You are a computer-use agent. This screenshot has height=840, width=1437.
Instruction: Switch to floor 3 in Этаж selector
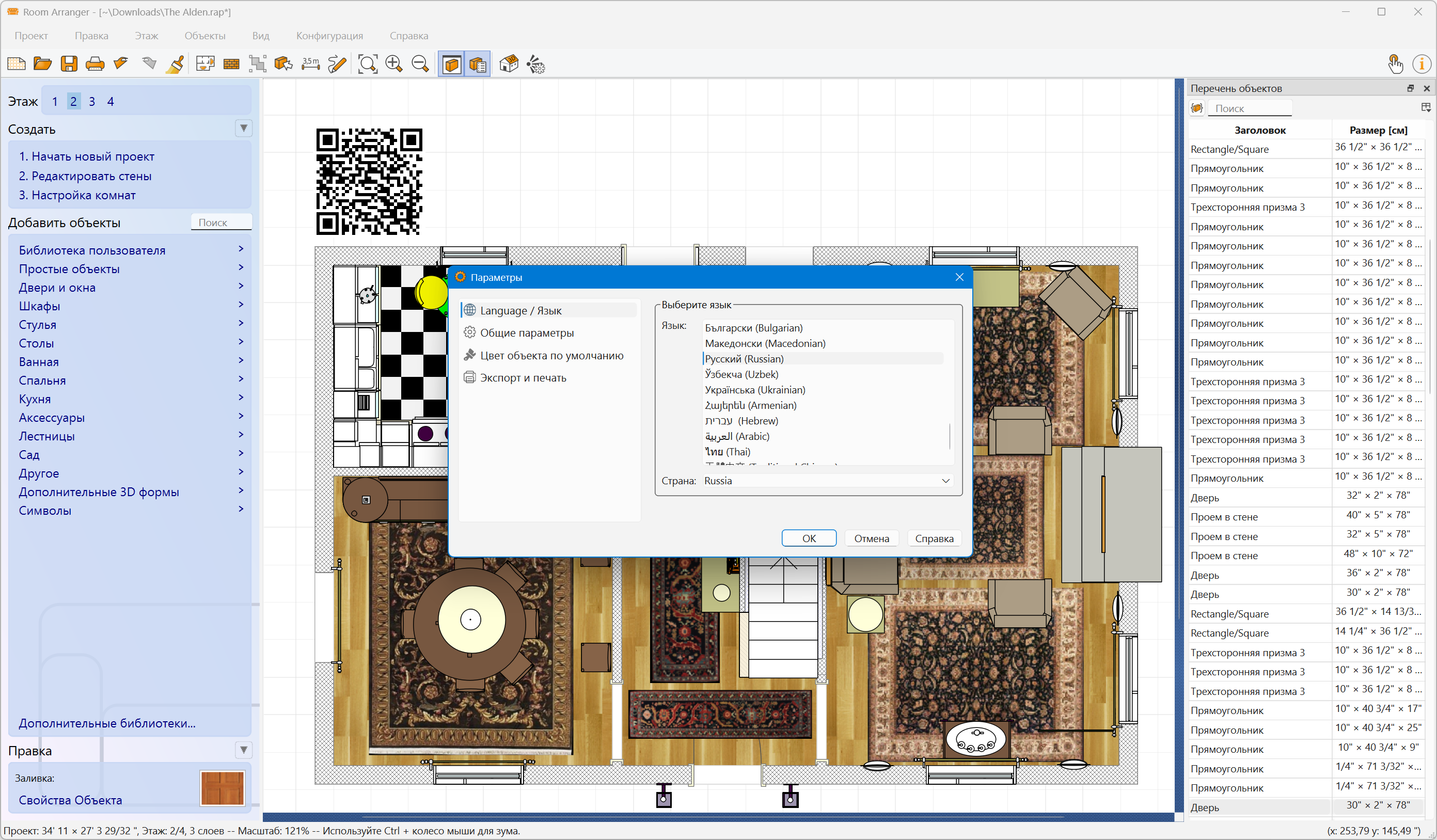92,102
